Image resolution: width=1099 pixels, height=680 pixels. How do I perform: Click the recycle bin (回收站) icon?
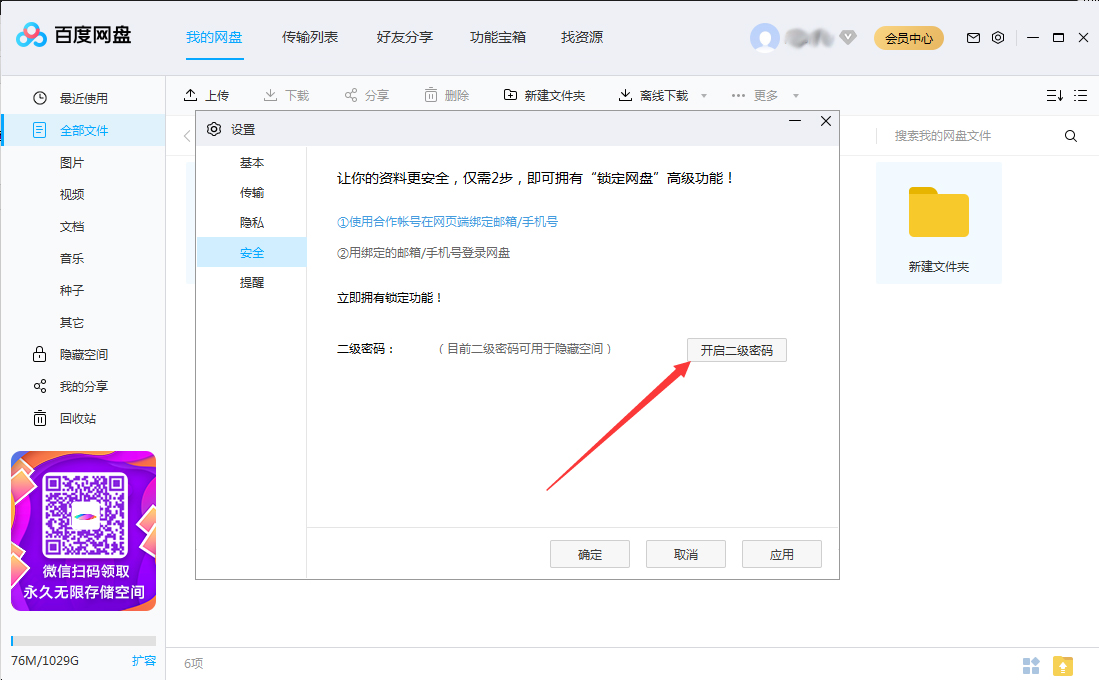[x=37, y=418]
